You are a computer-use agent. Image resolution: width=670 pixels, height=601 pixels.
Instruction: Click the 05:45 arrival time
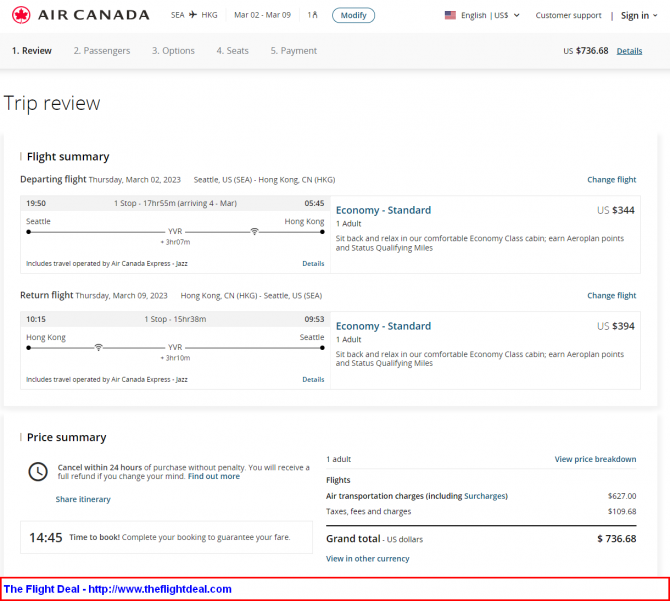click(314, 203)
